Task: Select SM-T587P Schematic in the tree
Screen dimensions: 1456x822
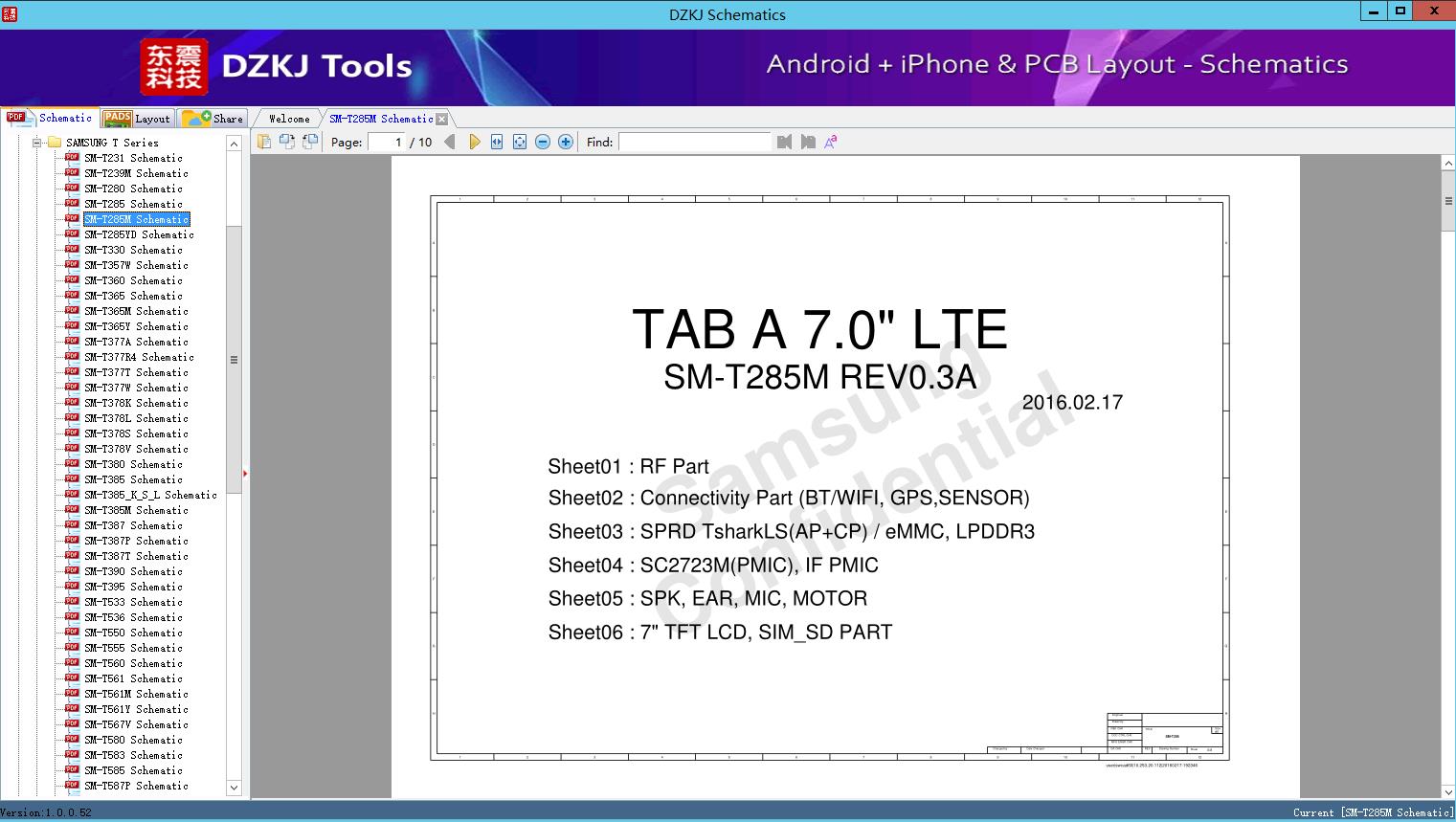Action: (136, 786)
